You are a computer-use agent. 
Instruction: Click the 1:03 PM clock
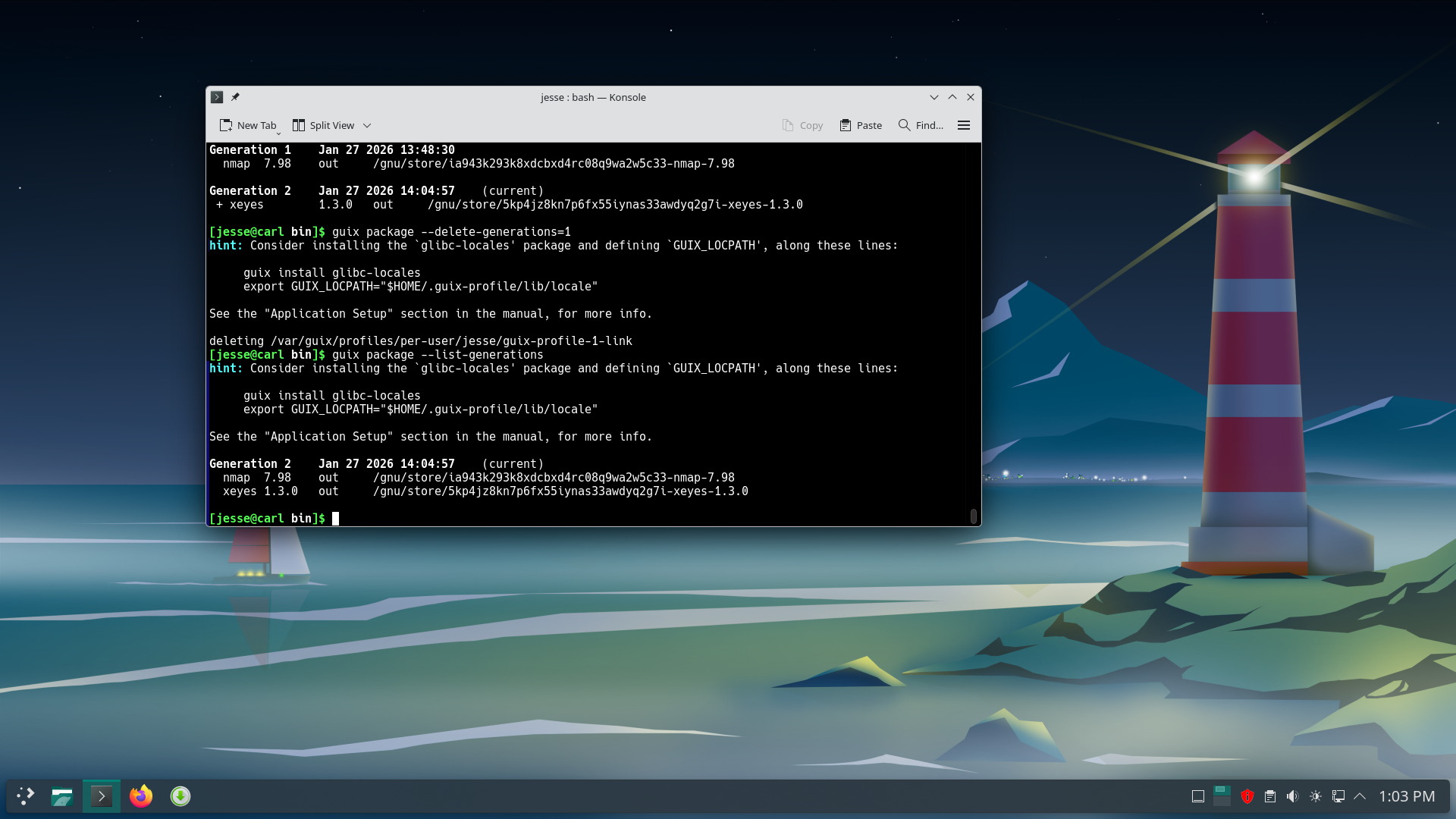click(x=1407, y=796)
